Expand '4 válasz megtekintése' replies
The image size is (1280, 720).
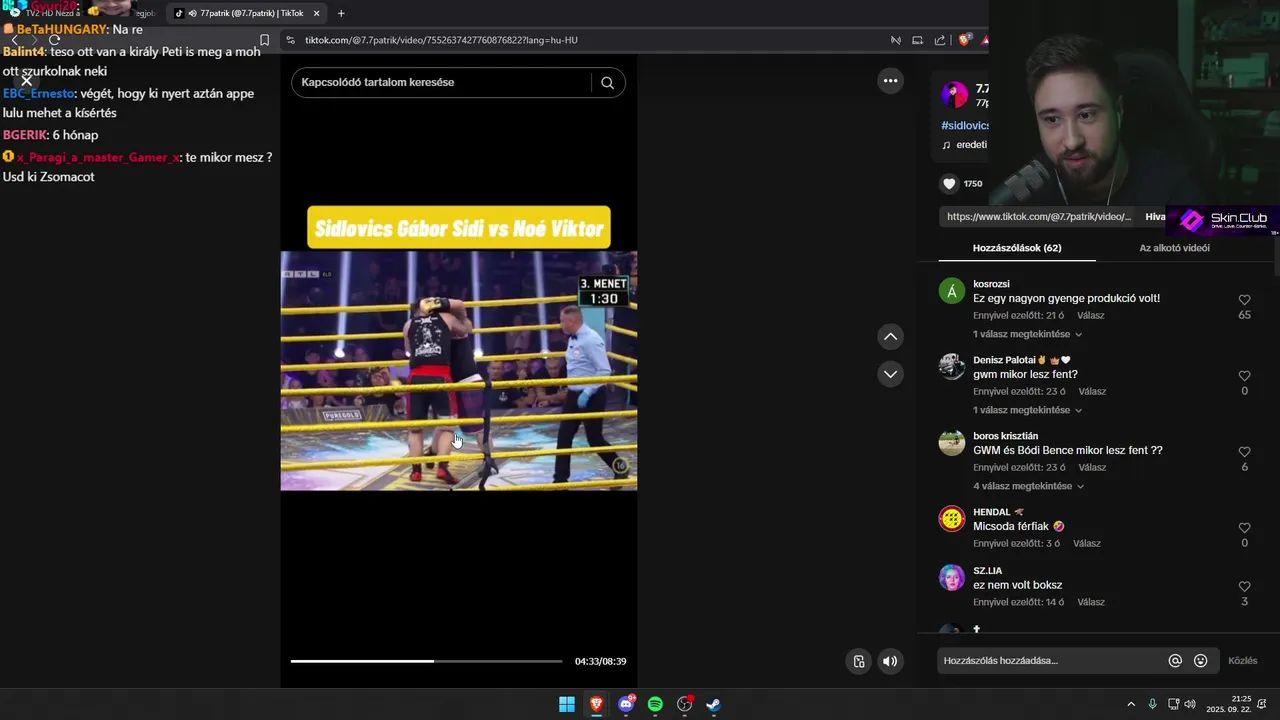coord(1027,486)
